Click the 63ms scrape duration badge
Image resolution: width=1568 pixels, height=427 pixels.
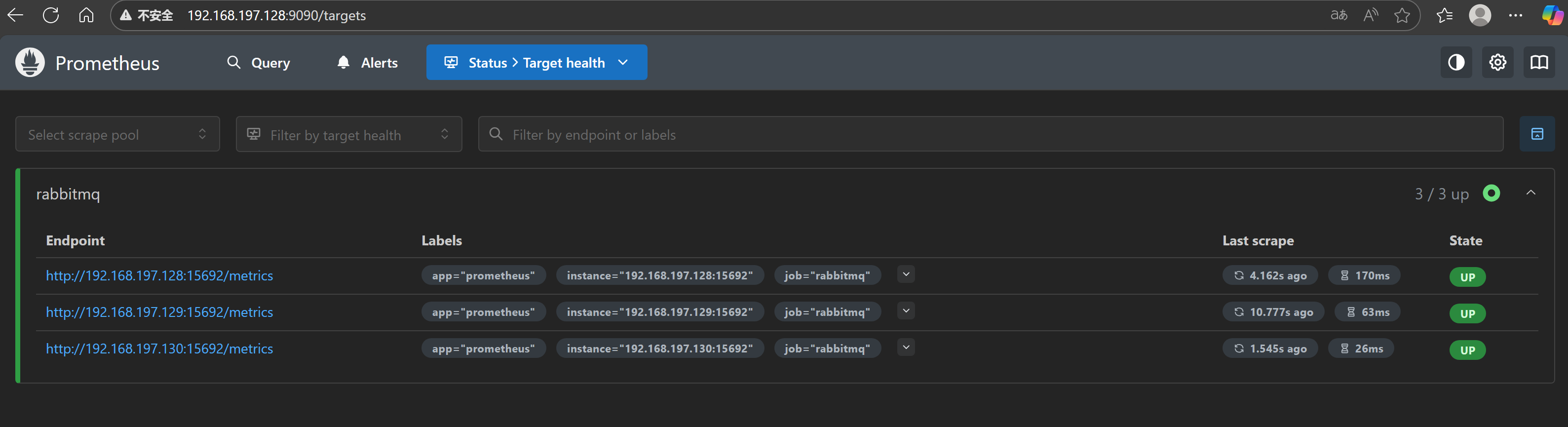pyautogui.click(x=1367, y=312)
